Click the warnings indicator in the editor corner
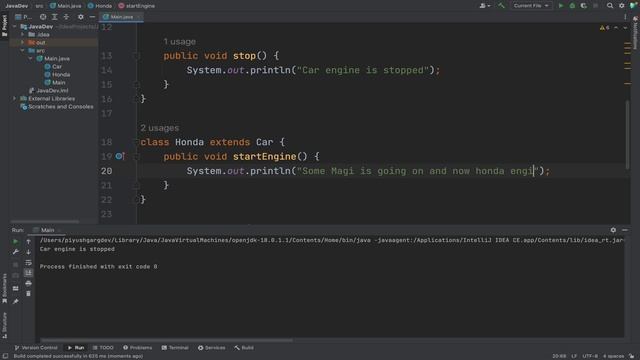 point(604,28)
